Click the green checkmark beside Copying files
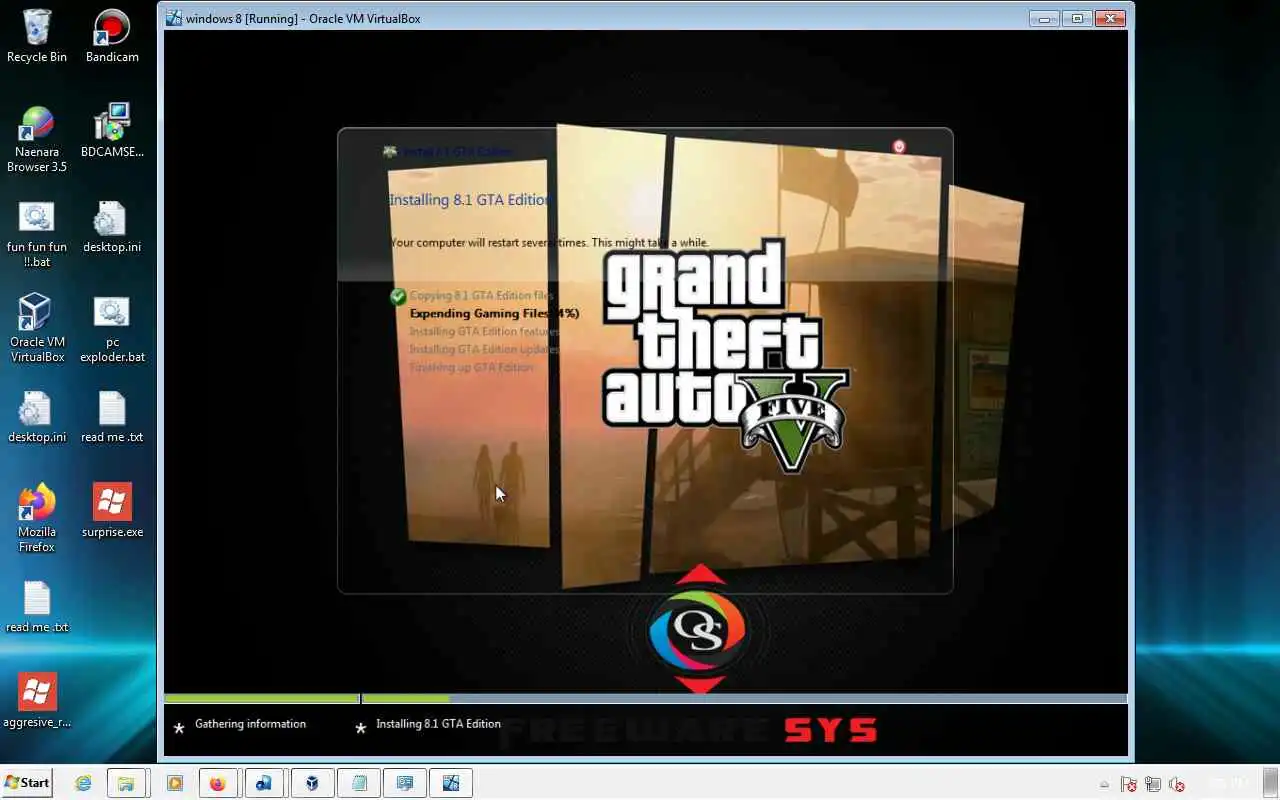This screenshot has width=1280, height=800. 398,296
